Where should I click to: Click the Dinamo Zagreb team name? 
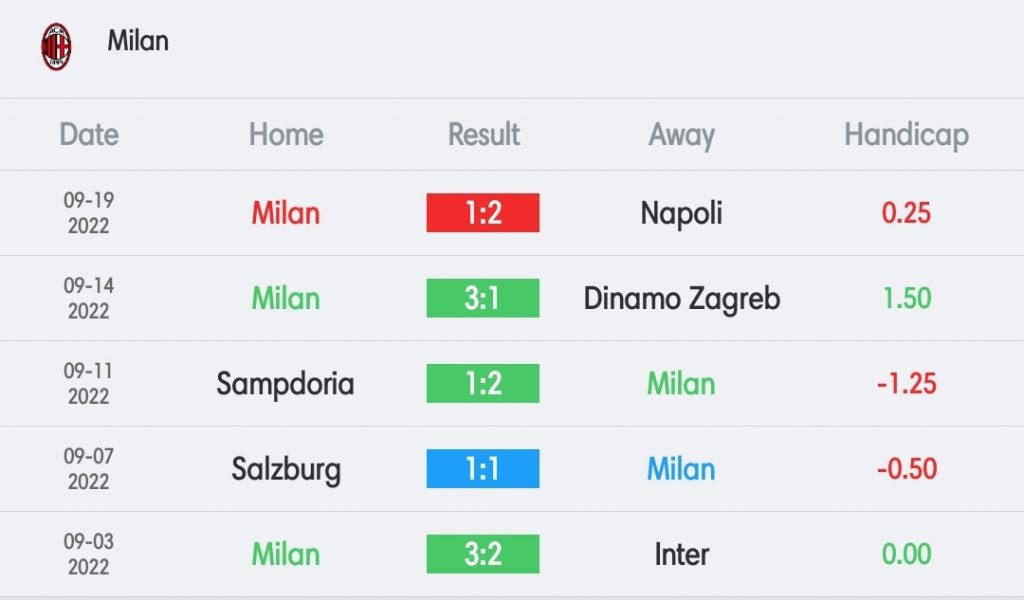(x=682, y=300)
